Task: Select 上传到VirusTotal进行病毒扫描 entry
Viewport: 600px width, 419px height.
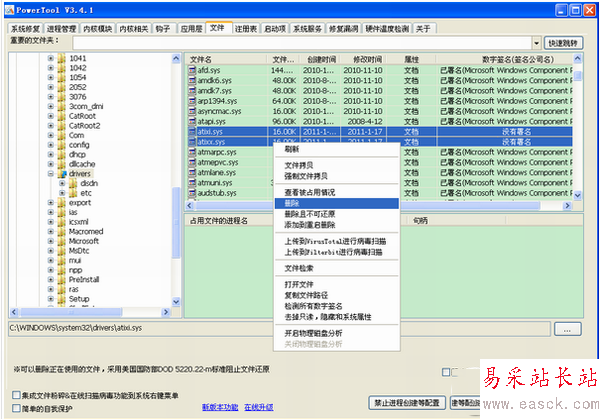Action: click(337, 241)
